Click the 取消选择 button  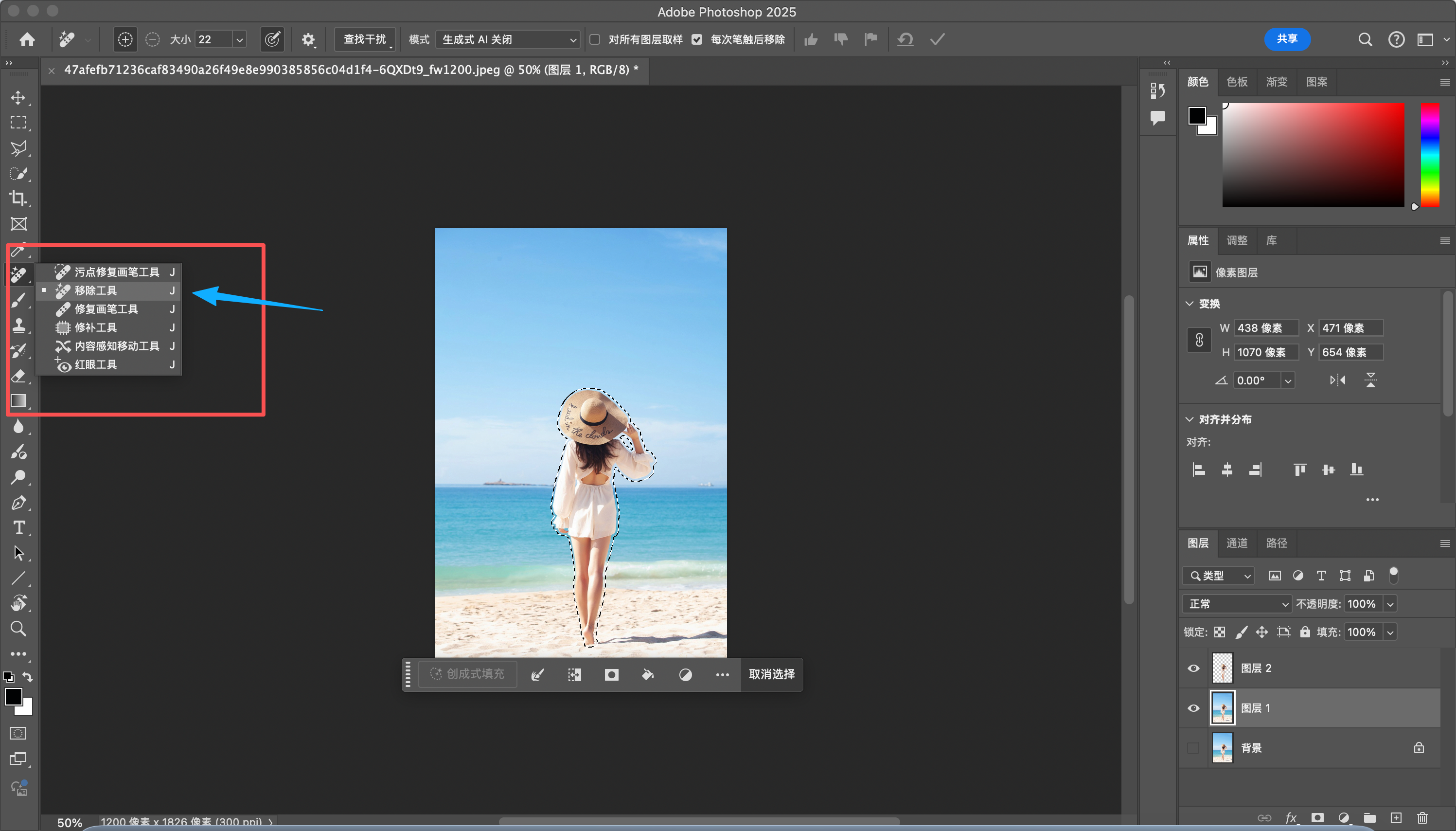[x=771, y=675]
